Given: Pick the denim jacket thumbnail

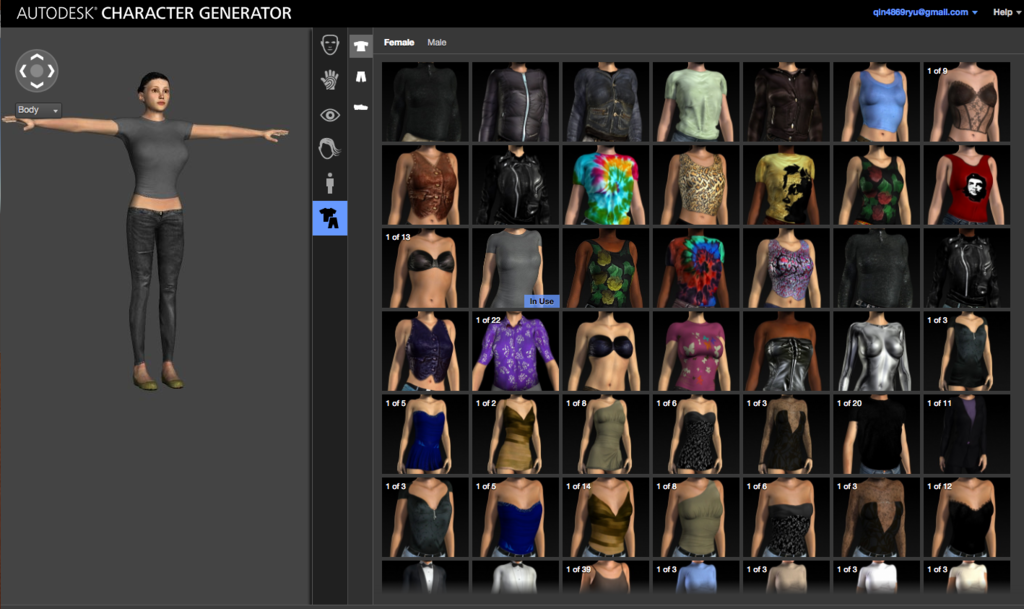Looking at the screenshot, I should tap(605, 102).
